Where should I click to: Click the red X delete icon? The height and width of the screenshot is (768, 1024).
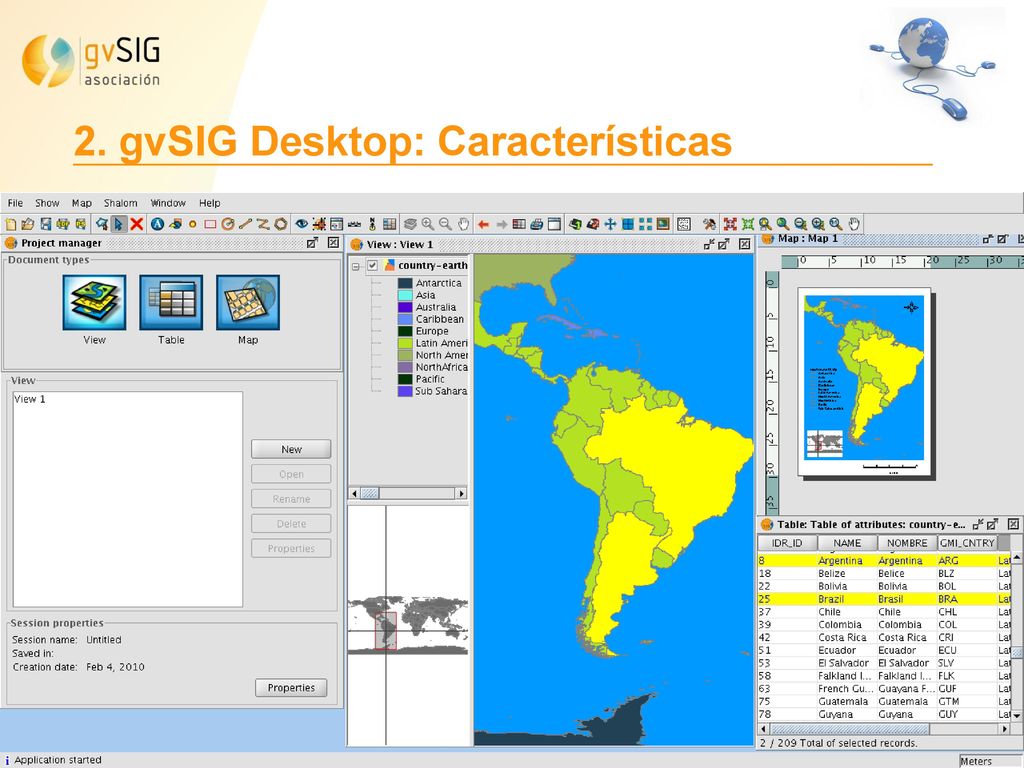coord(136,225)
